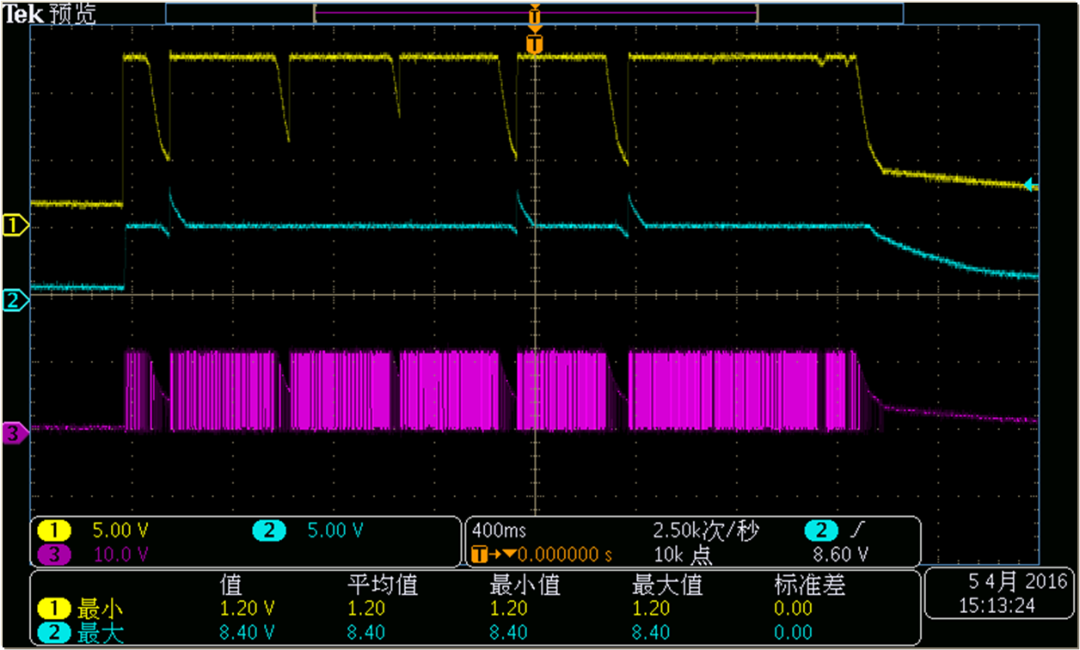Click the date 5 4月 2016
The image size is (1080, 650).
pos(1017,582)
